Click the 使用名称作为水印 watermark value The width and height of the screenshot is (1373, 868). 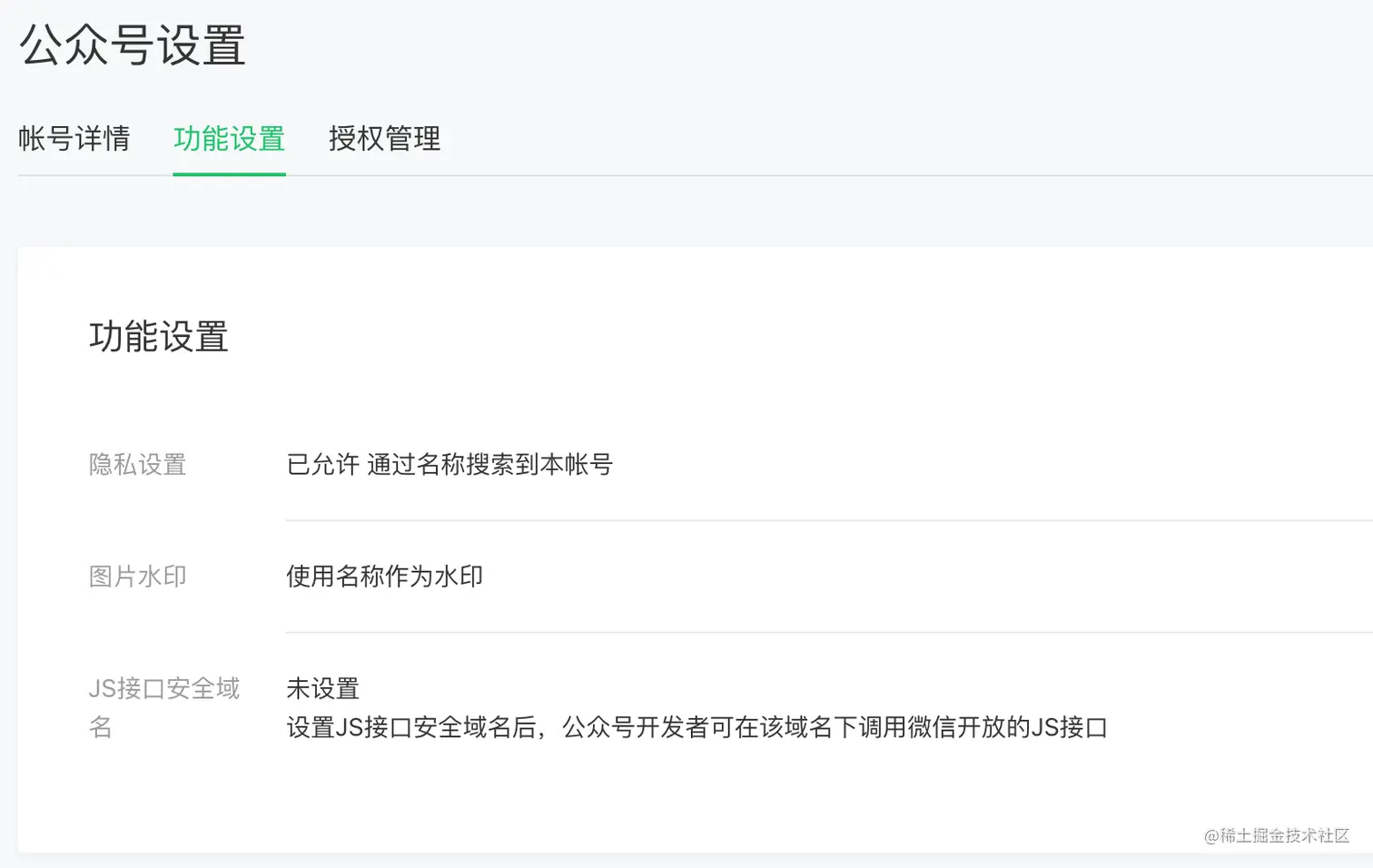point(384,577)
